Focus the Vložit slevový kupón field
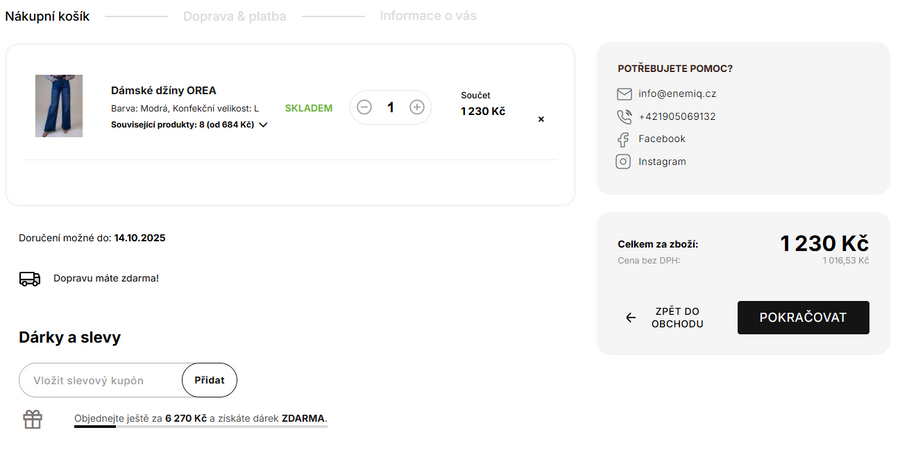This screenshot has width=900, height=450. pos(100,380)
